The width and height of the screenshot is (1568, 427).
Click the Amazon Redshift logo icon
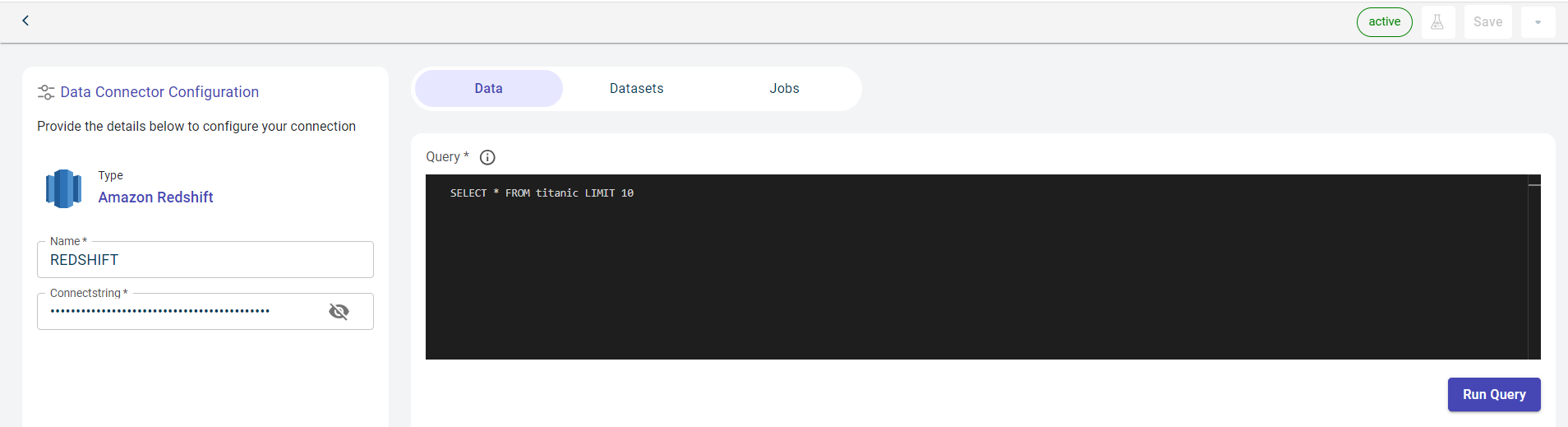(x=63, y=188)
